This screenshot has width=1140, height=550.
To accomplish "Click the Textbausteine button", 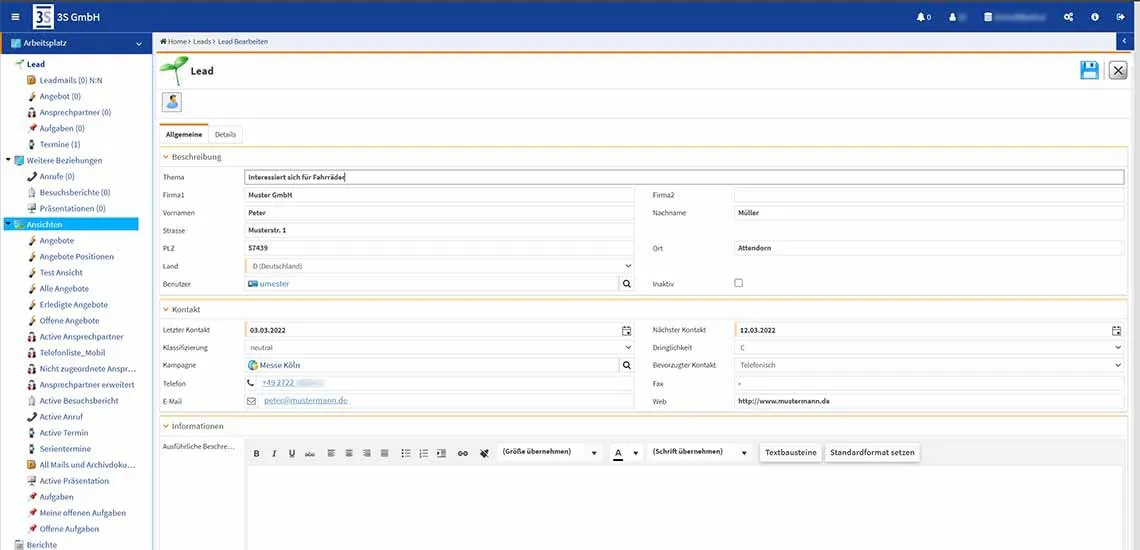I will click(x=790, y=453).
